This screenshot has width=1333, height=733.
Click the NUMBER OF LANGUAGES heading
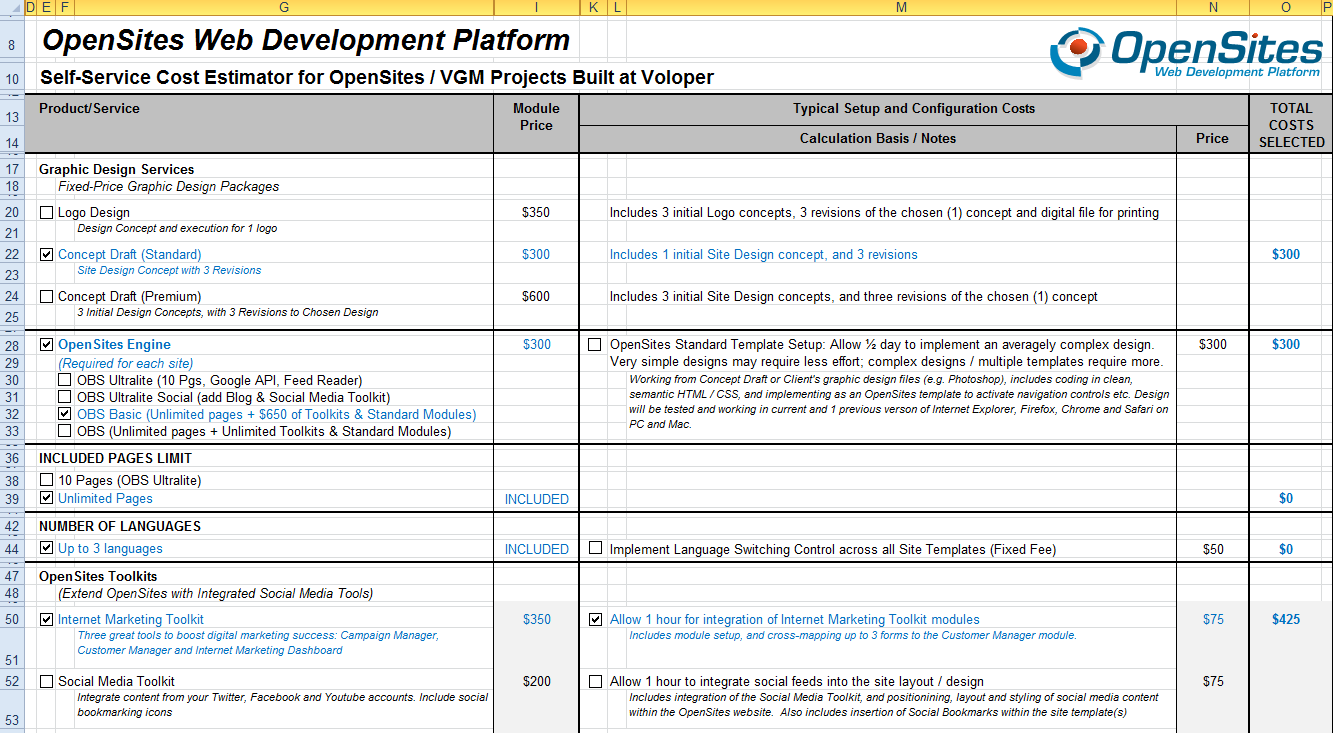pyautogui.click(x=120, y=527)
